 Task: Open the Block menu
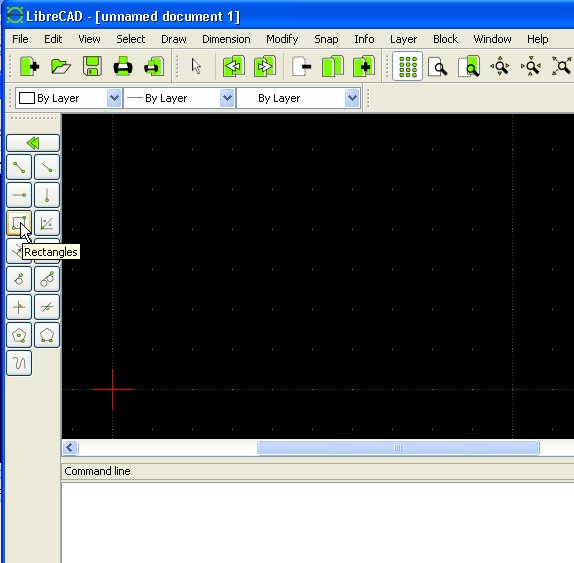pos(446,39)
